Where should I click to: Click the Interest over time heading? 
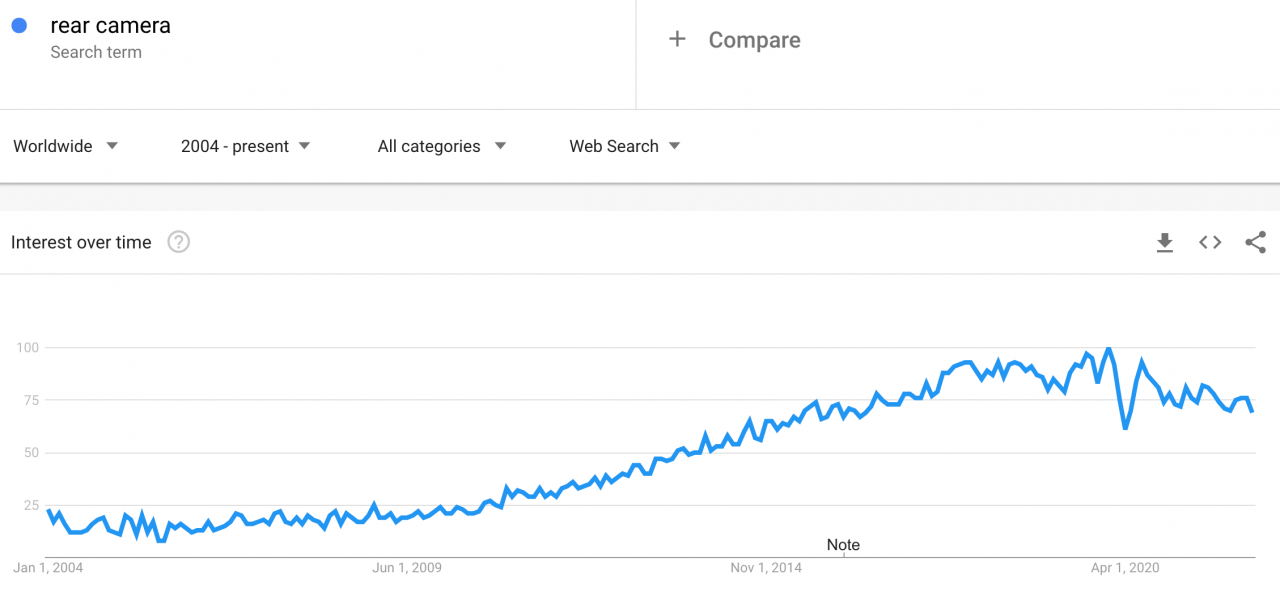[81, 242]
